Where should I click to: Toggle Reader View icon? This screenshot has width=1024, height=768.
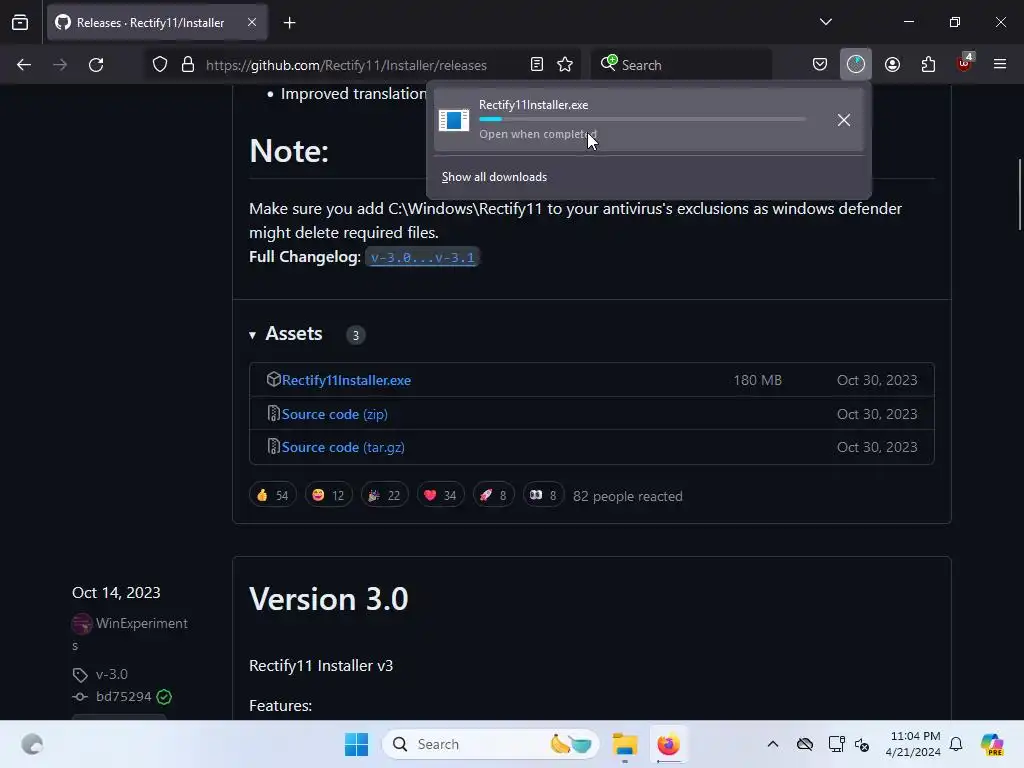[537, 65]
